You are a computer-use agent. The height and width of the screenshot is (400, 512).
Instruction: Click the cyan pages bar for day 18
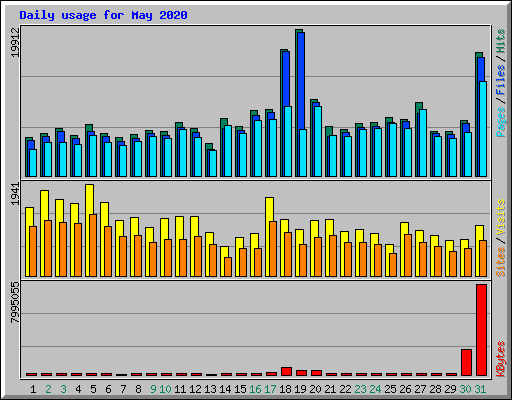point(288,141)
